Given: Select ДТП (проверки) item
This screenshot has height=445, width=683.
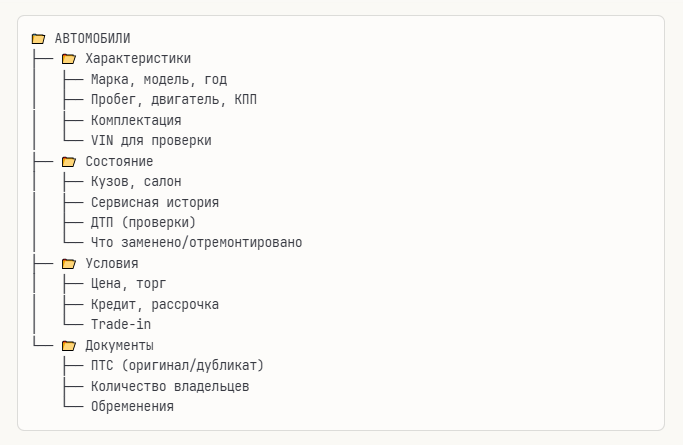Looking at the screenshot, I should tap(143, 222).
